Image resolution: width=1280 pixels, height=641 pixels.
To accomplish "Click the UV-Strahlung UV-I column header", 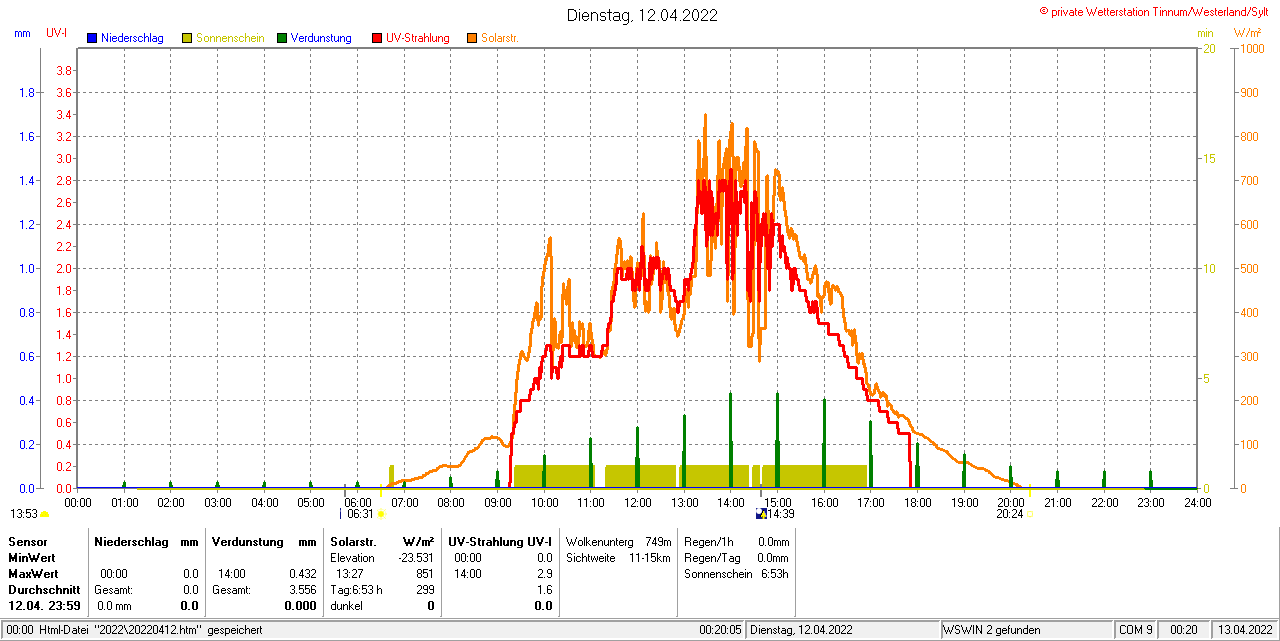I will 499,541.
